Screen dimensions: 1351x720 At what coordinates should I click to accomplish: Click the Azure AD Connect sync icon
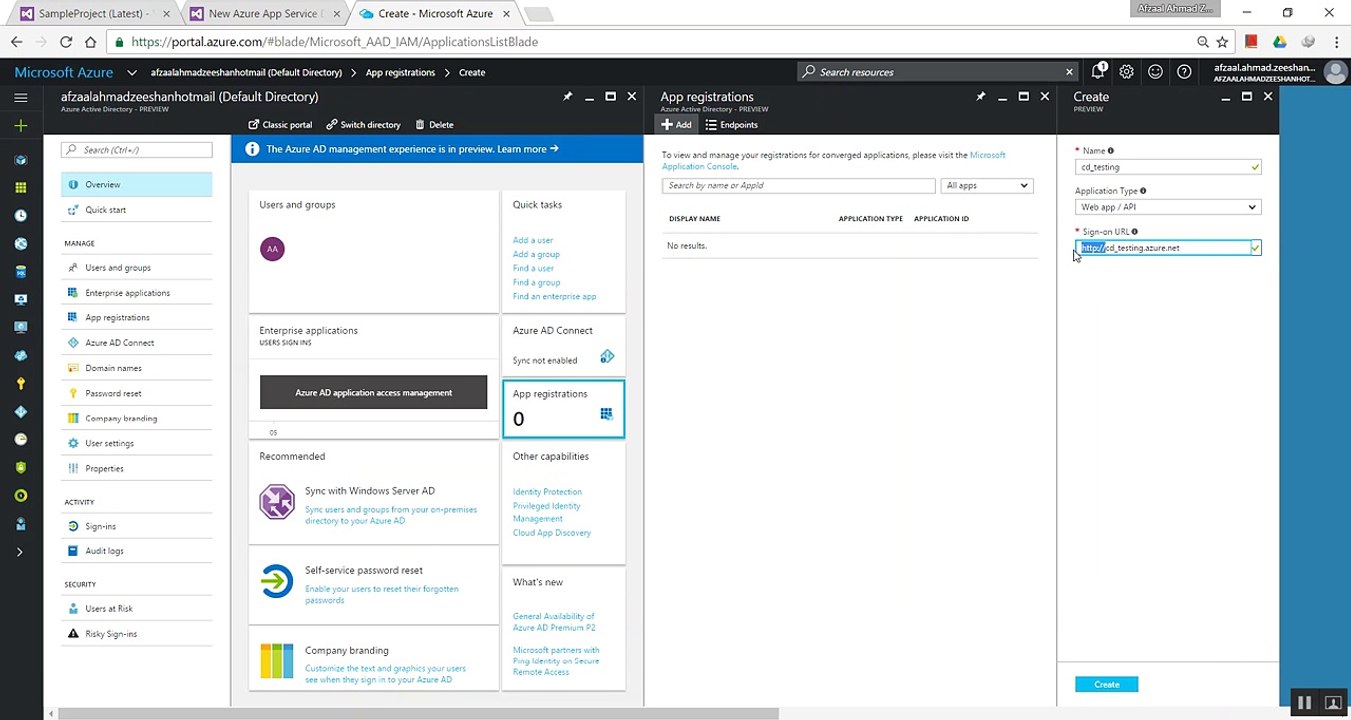pos(607,357)
